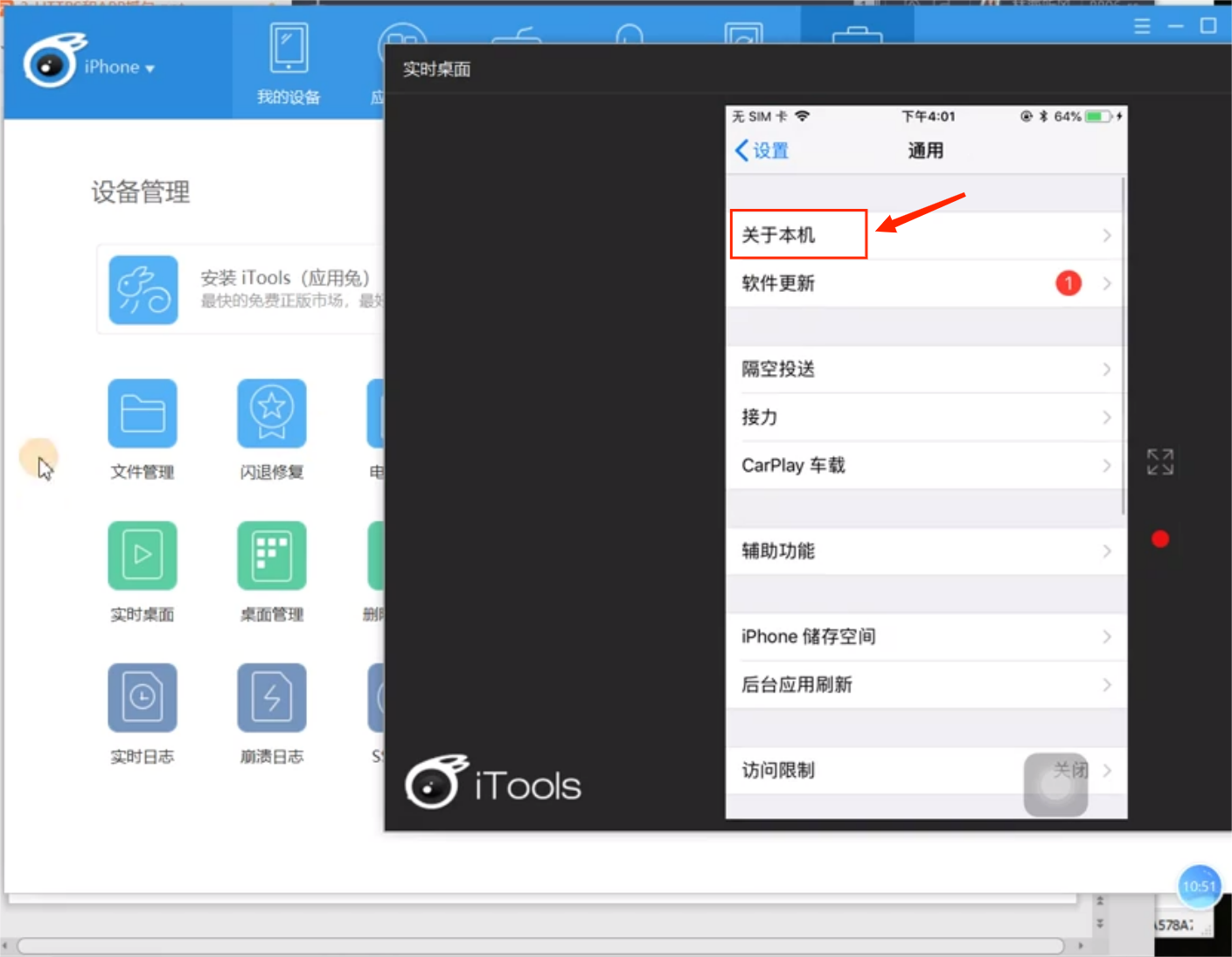Click the 通用 page title
The image size is (1232, 957).
pos(925,151)
